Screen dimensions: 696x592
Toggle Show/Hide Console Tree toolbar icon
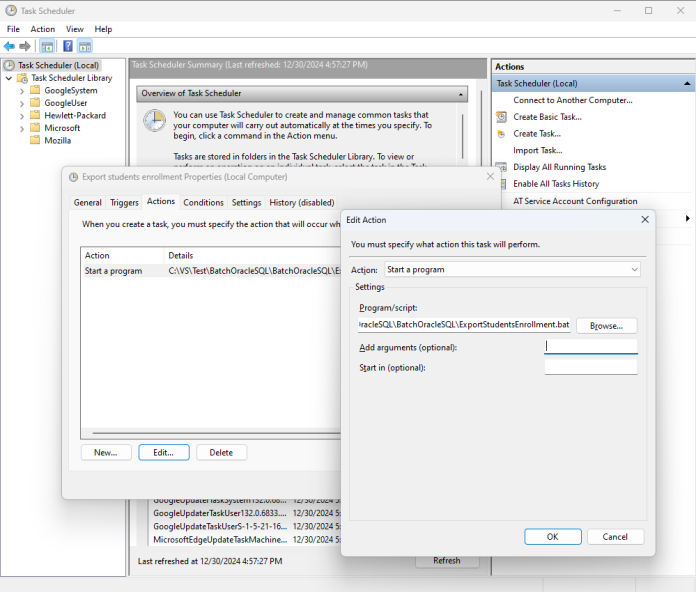47,46
